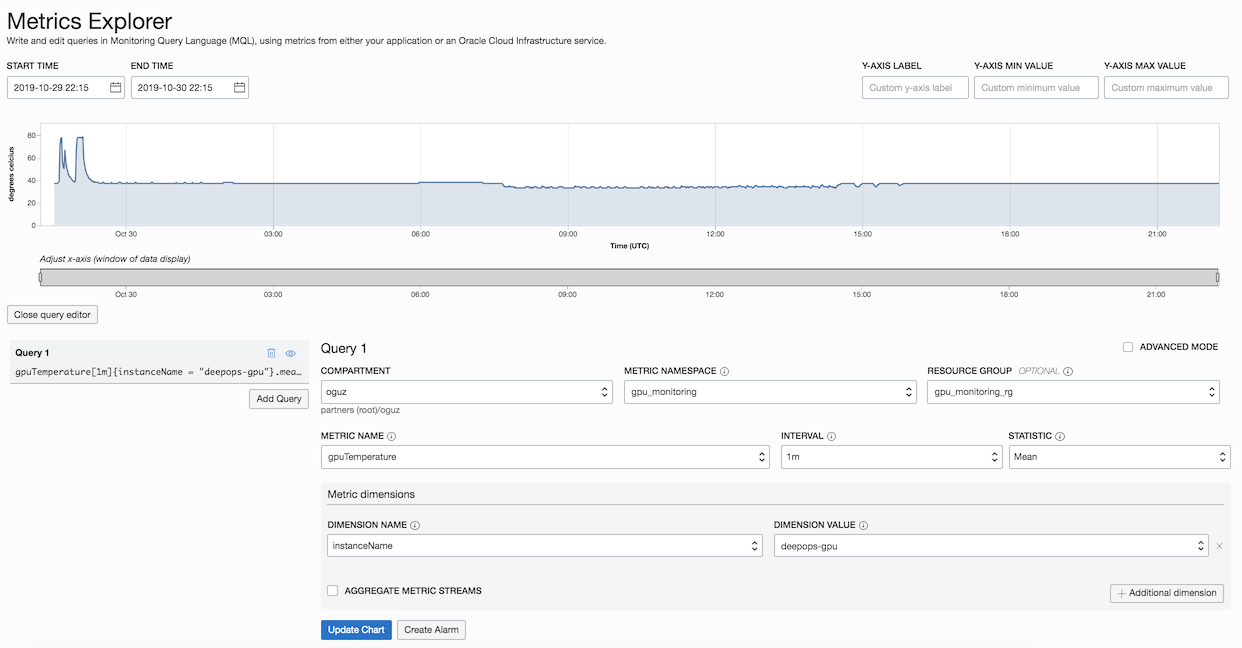
Task: Open the End Time calendar picker
Action: (238, 87)
